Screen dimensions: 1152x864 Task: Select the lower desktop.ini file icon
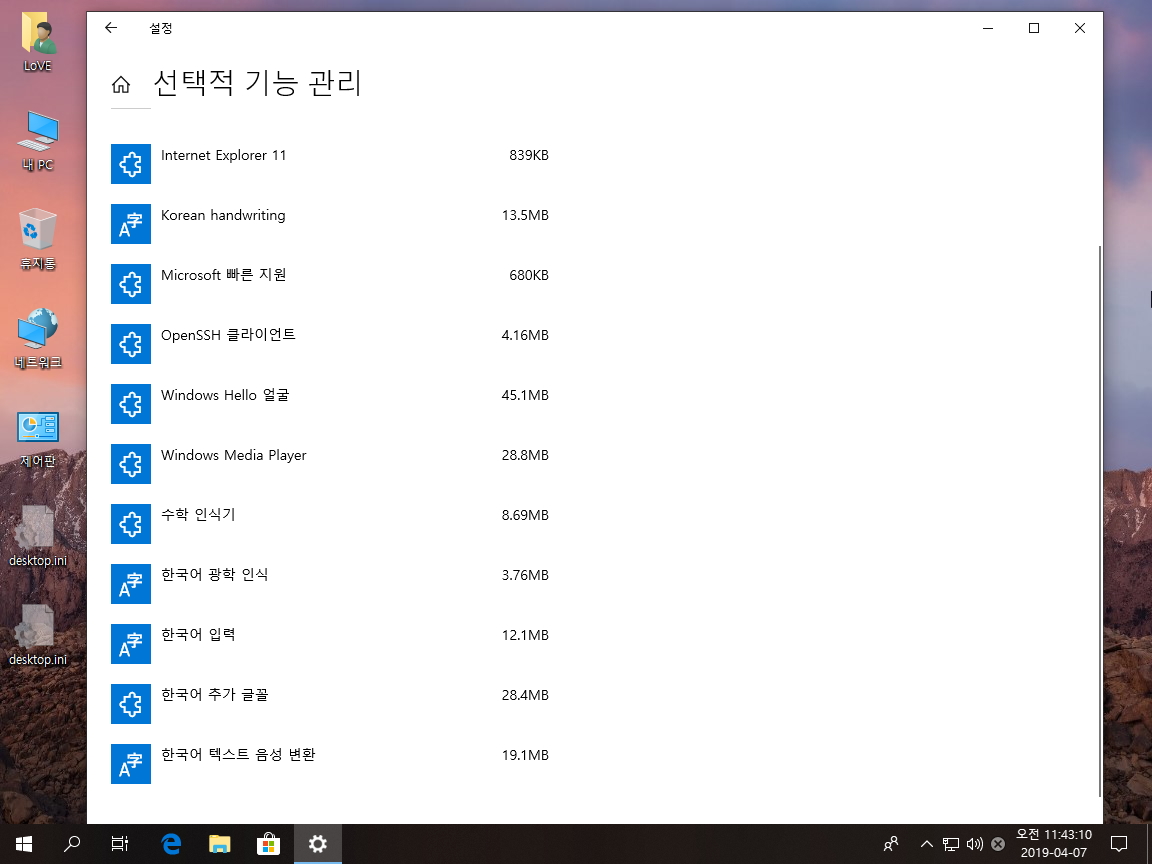37,636
